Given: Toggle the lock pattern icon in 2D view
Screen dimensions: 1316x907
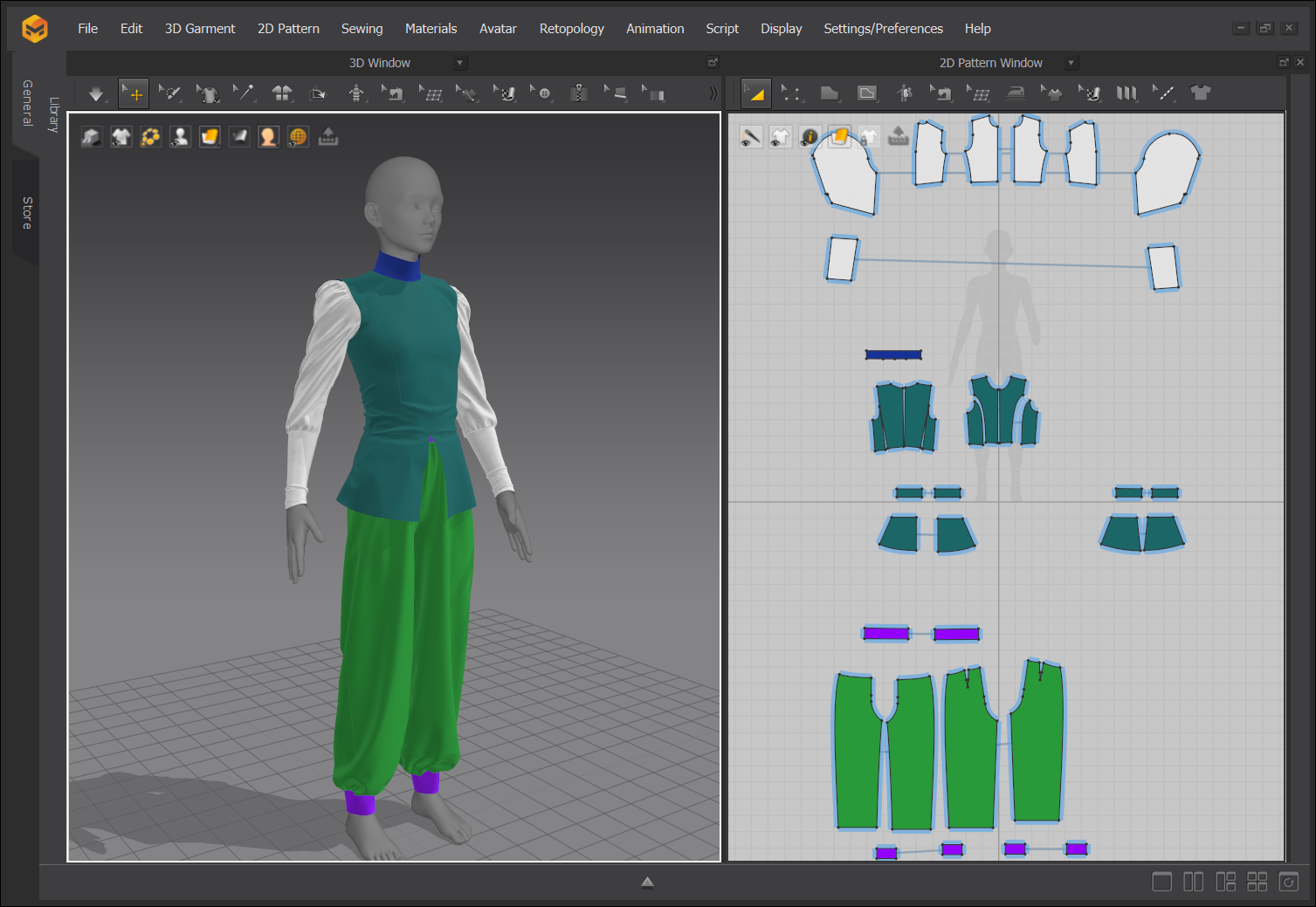Looking at the screenshot, I should pos(869,136).
